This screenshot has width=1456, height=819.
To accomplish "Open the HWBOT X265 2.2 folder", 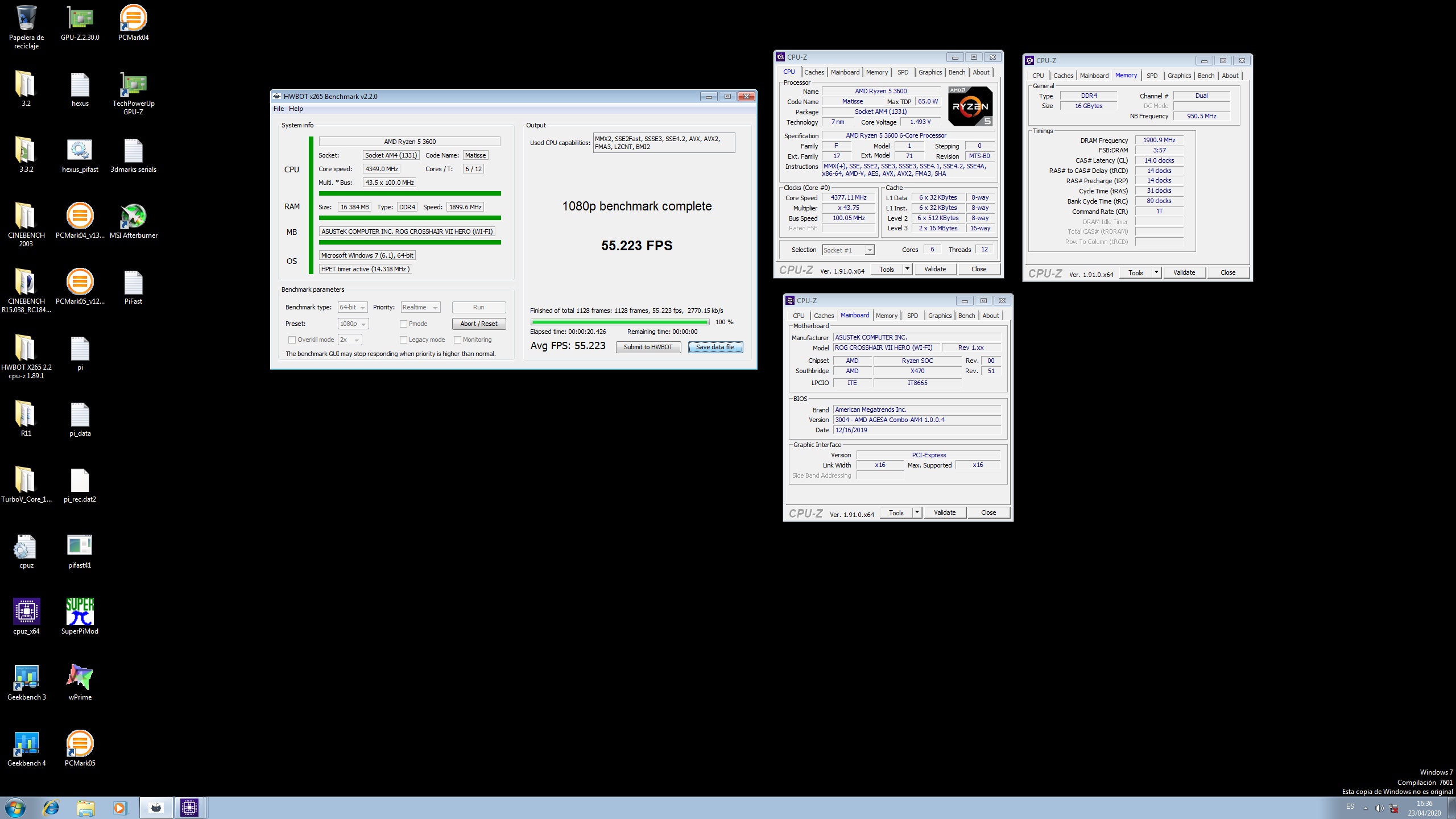I will 26,357.
